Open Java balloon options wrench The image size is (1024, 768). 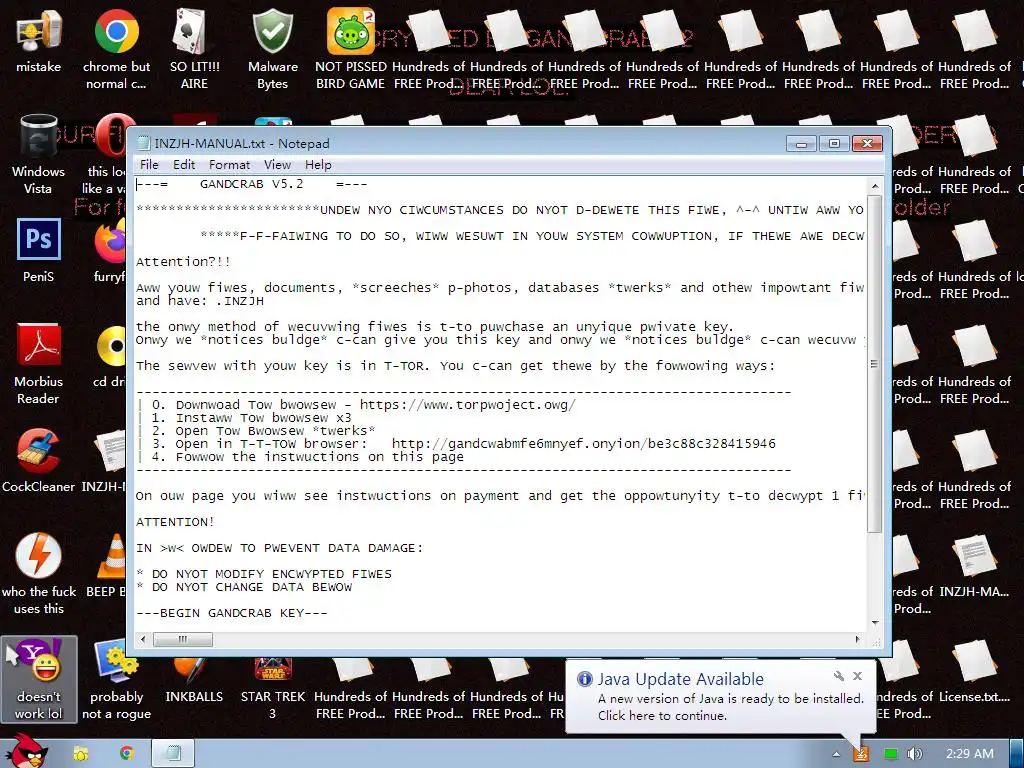coord(839,676)
